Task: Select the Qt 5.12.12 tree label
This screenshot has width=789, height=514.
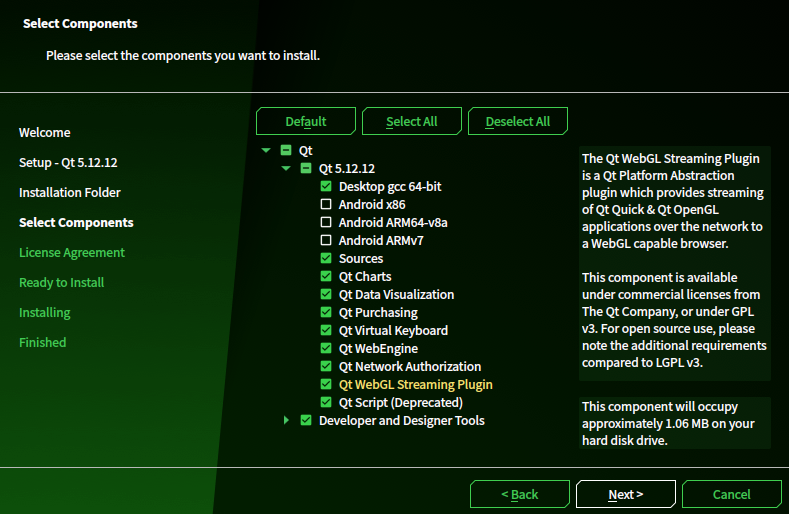Action: click(347, 169)
